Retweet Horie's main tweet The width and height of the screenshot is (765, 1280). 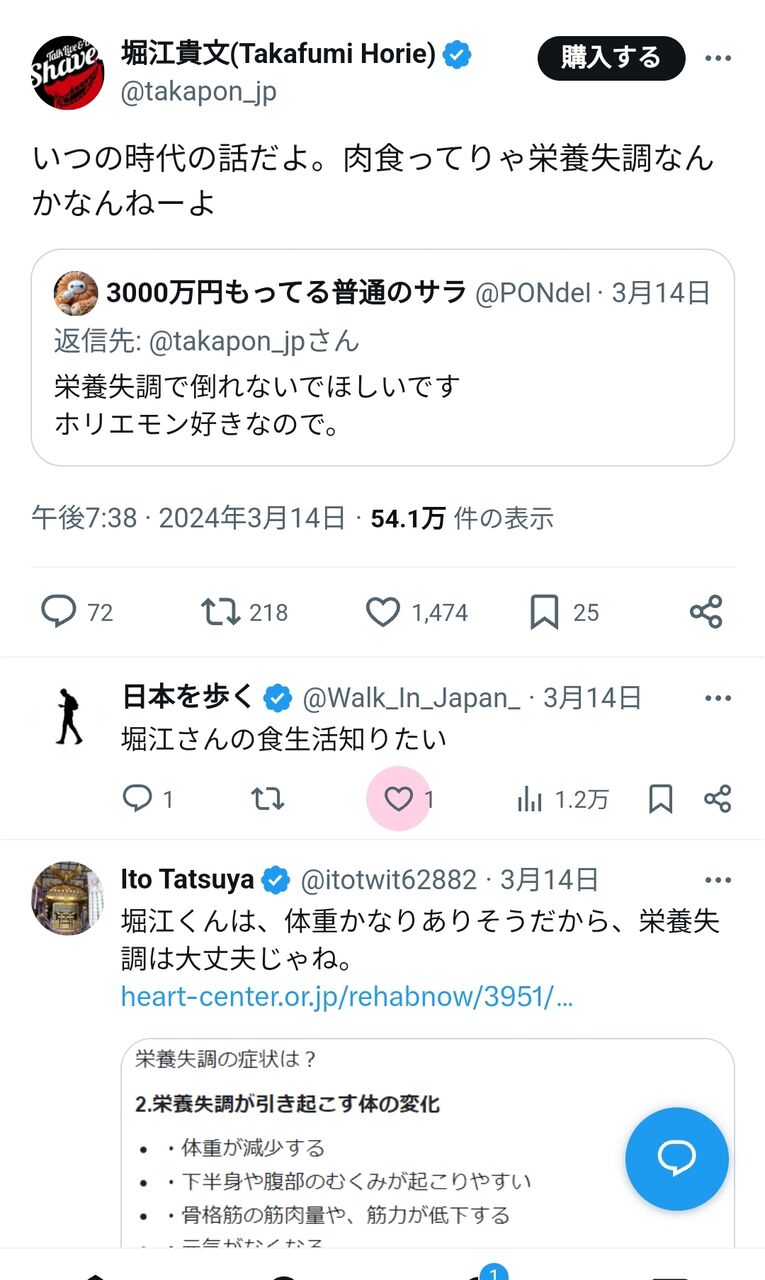click(221, 612)
